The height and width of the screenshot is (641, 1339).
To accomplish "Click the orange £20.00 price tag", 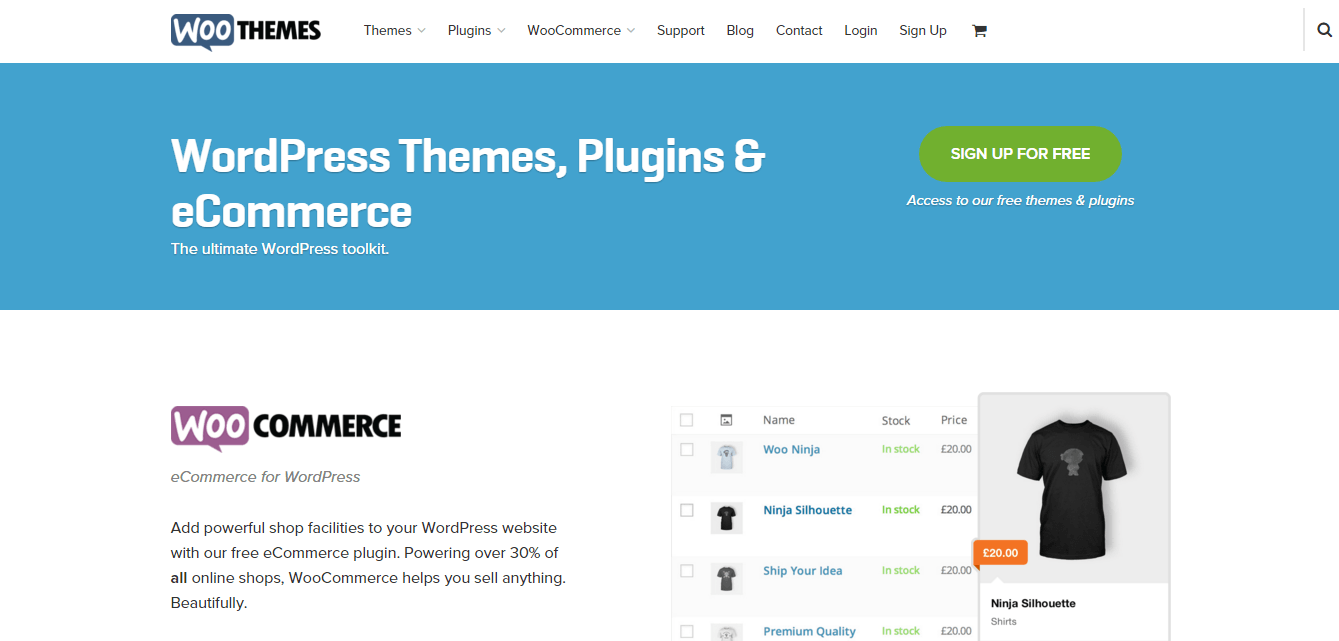I will [1000, 553].
